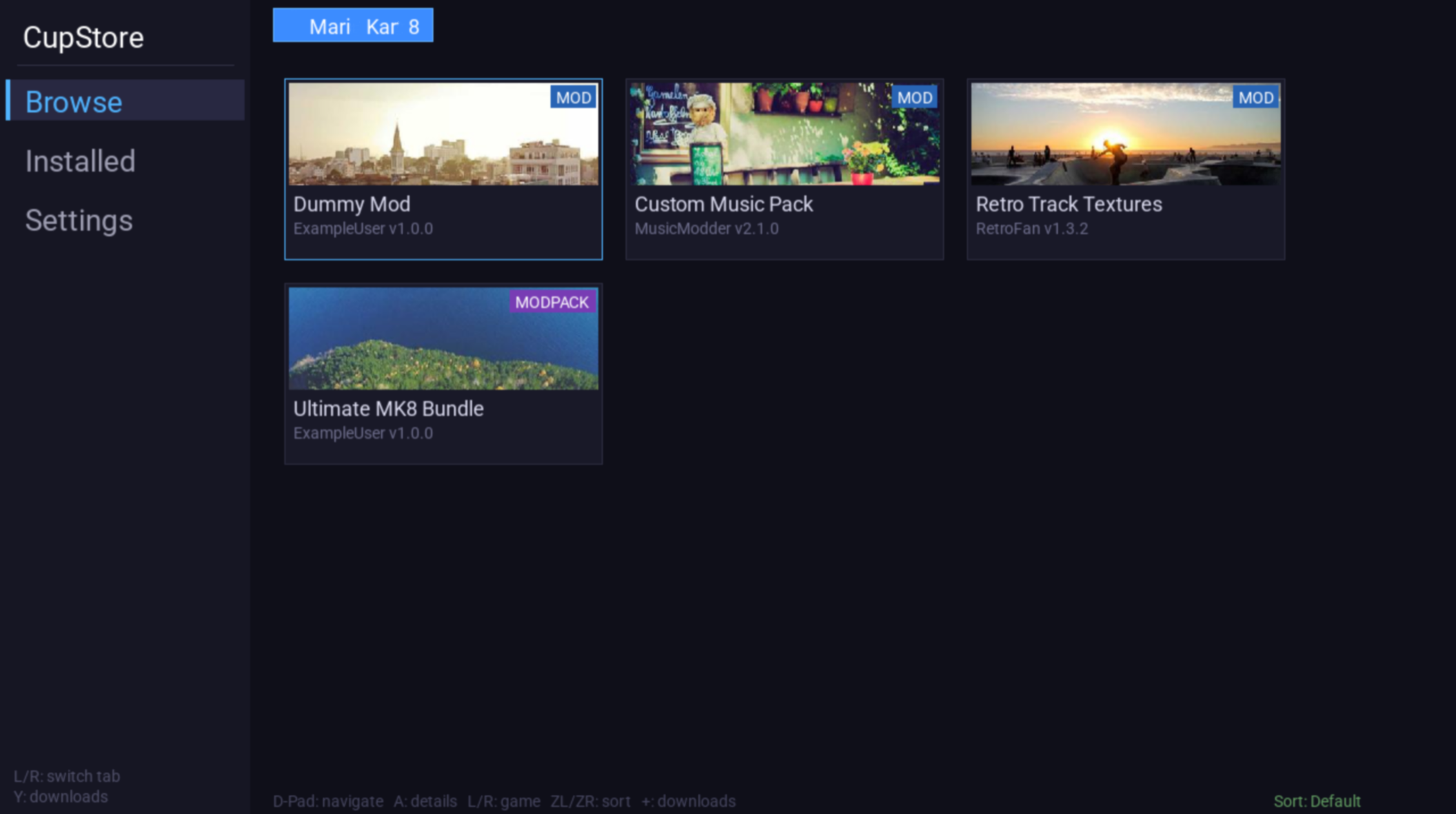Click the MOD badge on Dummy Mod
The width and height of the screenshot is (1456, 814).
573,97
